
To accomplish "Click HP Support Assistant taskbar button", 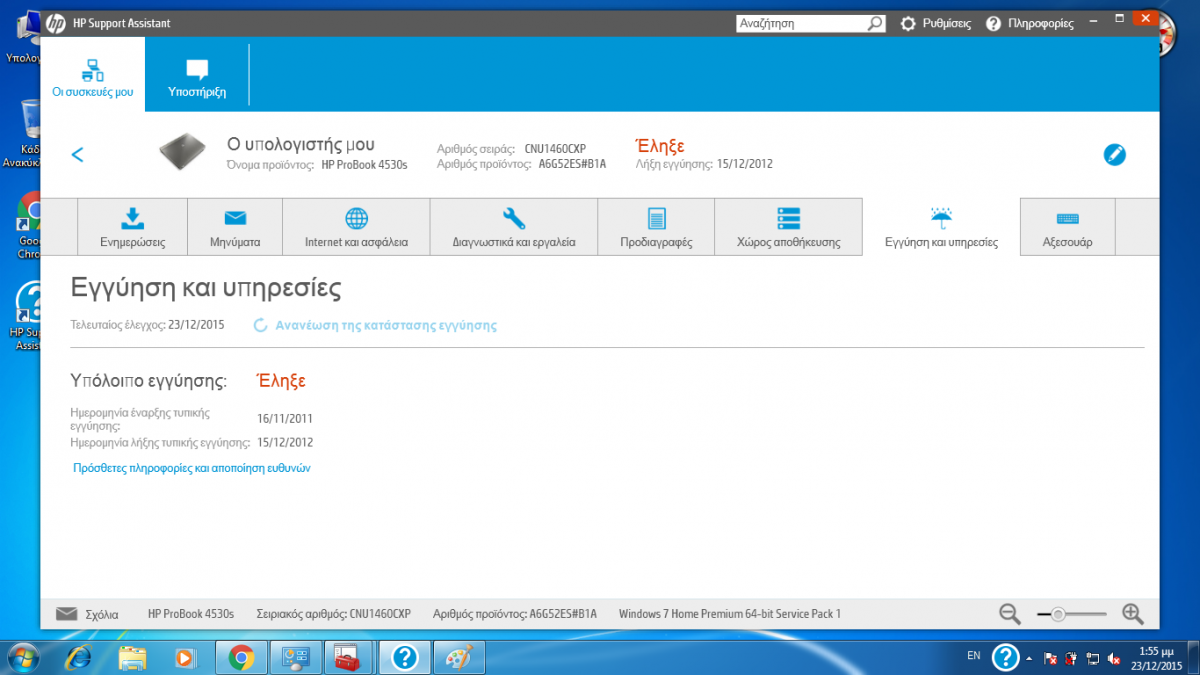I will click(x=404, y=657).
